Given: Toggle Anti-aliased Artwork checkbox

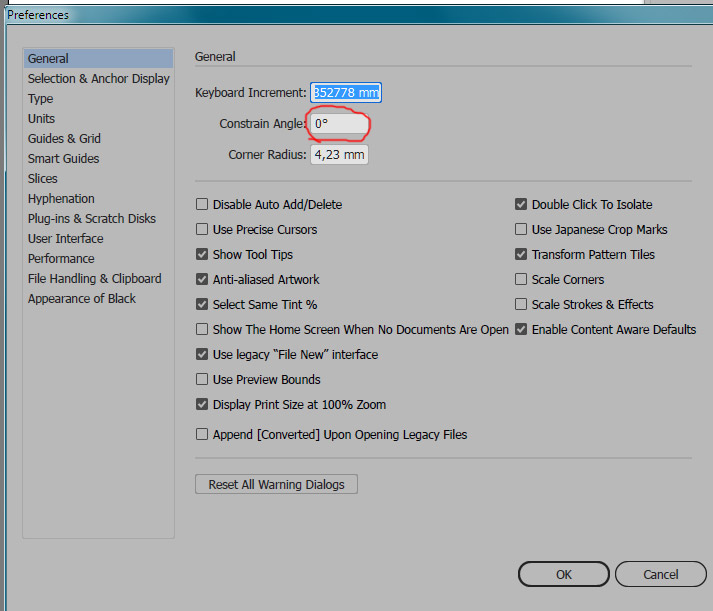Looking at the screenshot, I should click(x=202, y=279).
